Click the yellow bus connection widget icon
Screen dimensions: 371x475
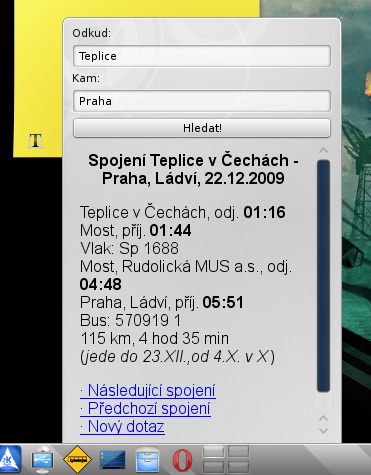(x=77, y=459)
